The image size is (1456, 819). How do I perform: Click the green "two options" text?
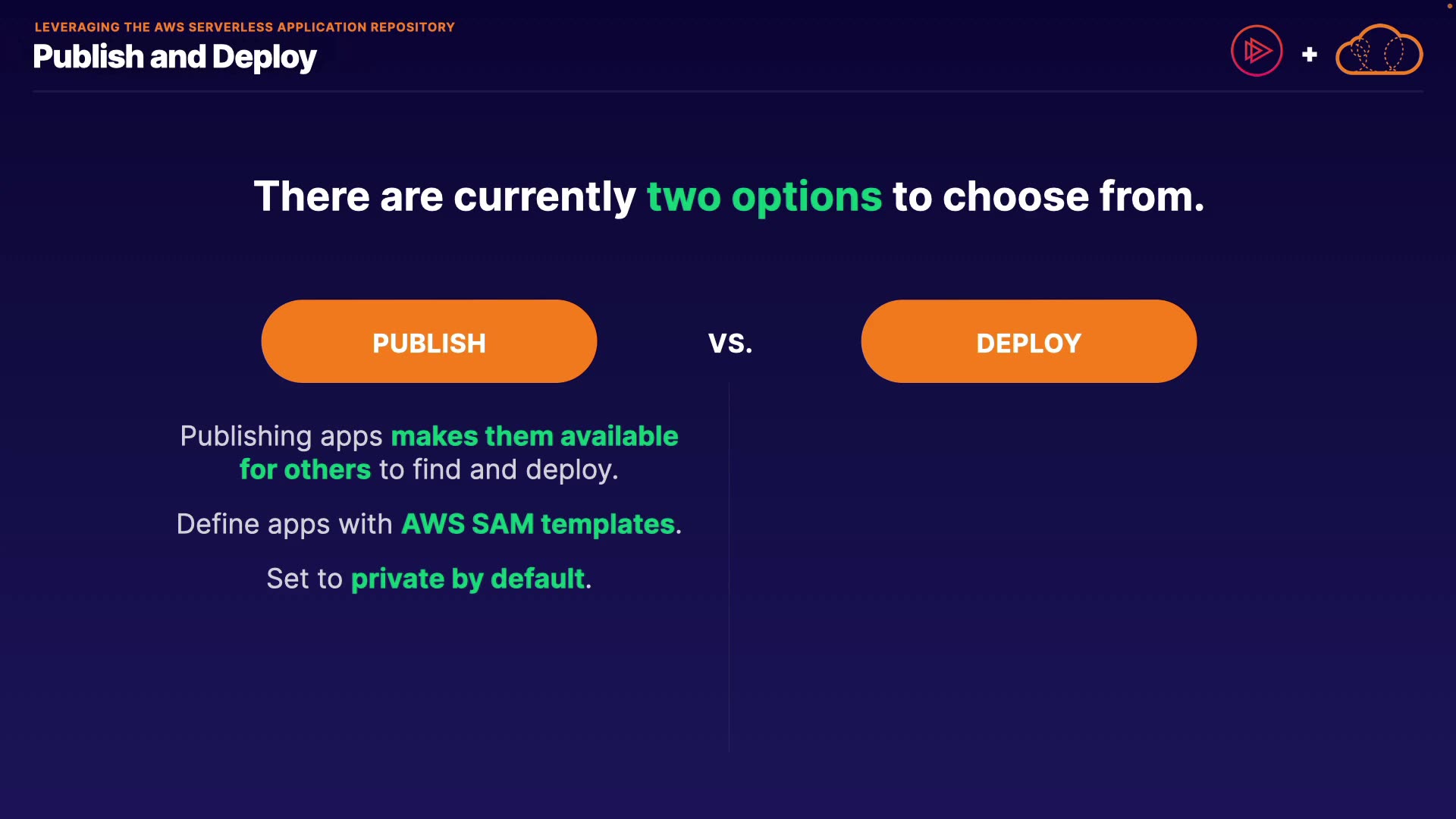(x=764, y=197)
